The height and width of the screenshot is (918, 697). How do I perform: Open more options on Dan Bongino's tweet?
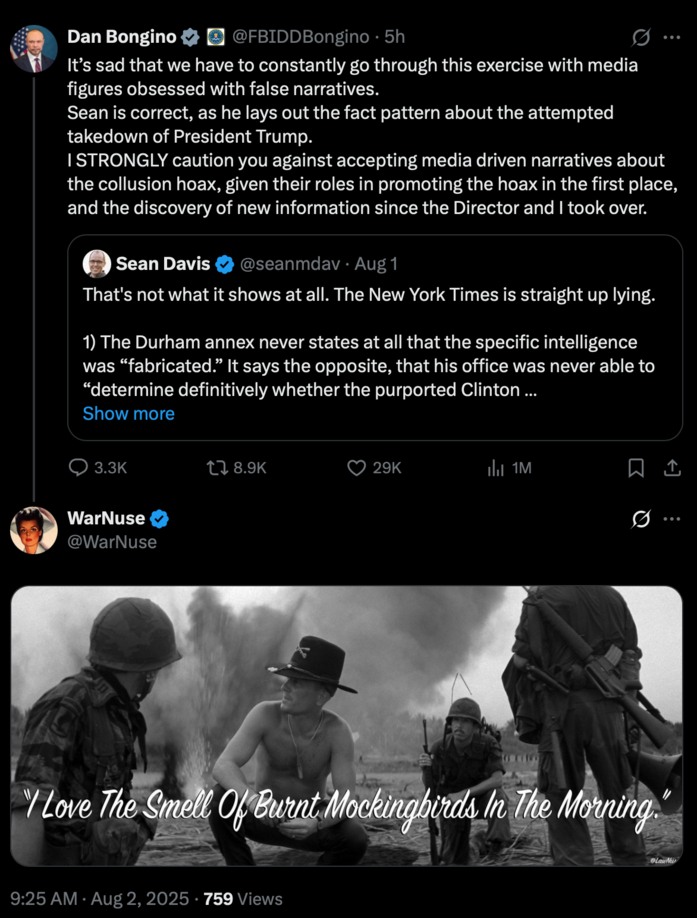[672, 37]
